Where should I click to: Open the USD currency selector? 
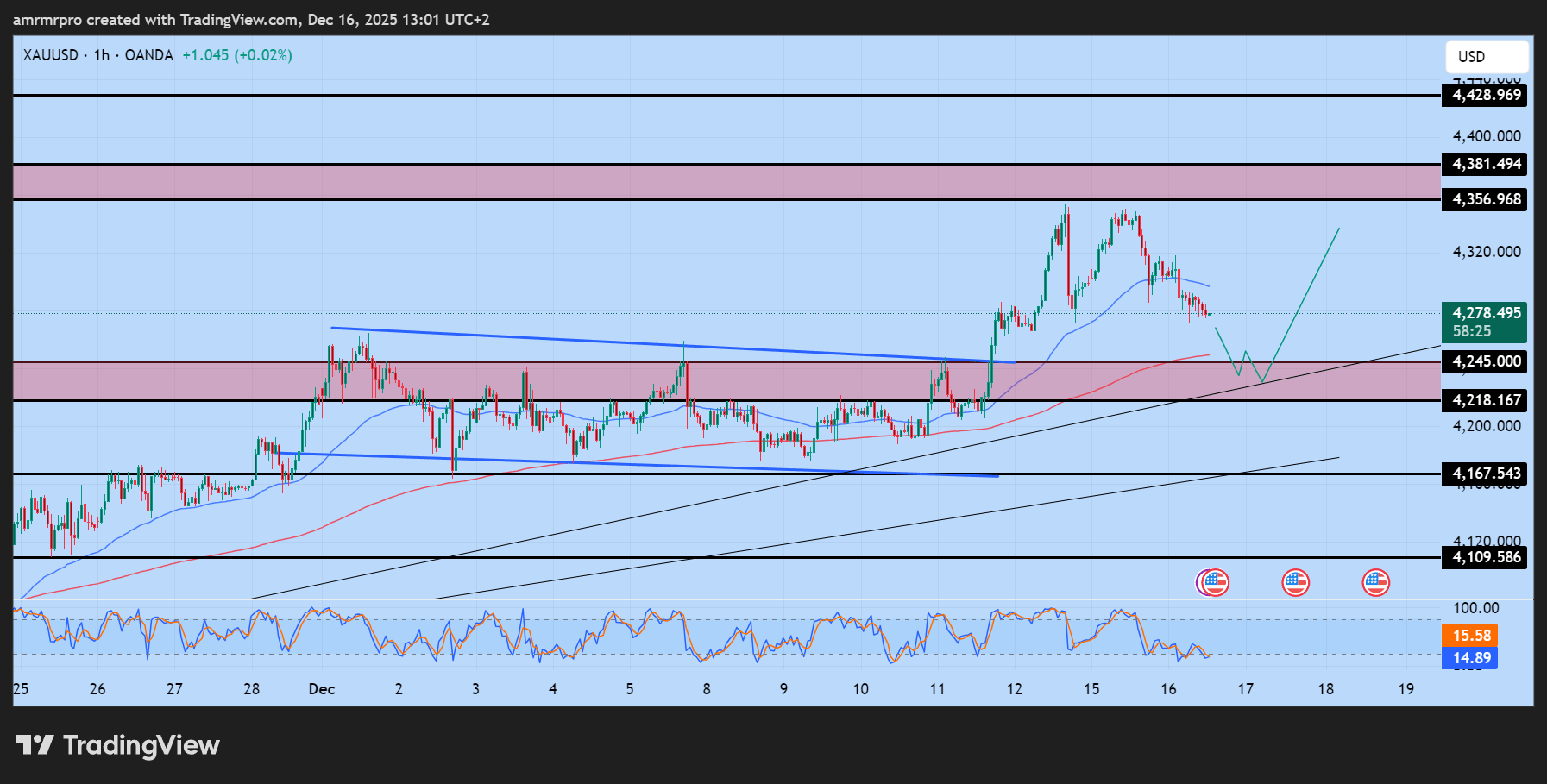(x=1487, y=57)
